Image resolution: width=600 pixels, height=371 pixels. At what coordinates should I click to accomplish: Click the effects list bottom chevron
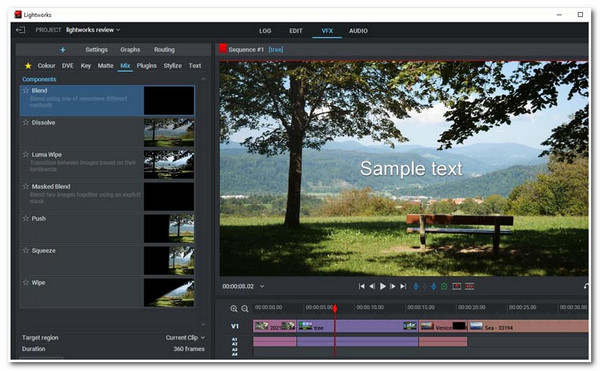coord(203,324)
